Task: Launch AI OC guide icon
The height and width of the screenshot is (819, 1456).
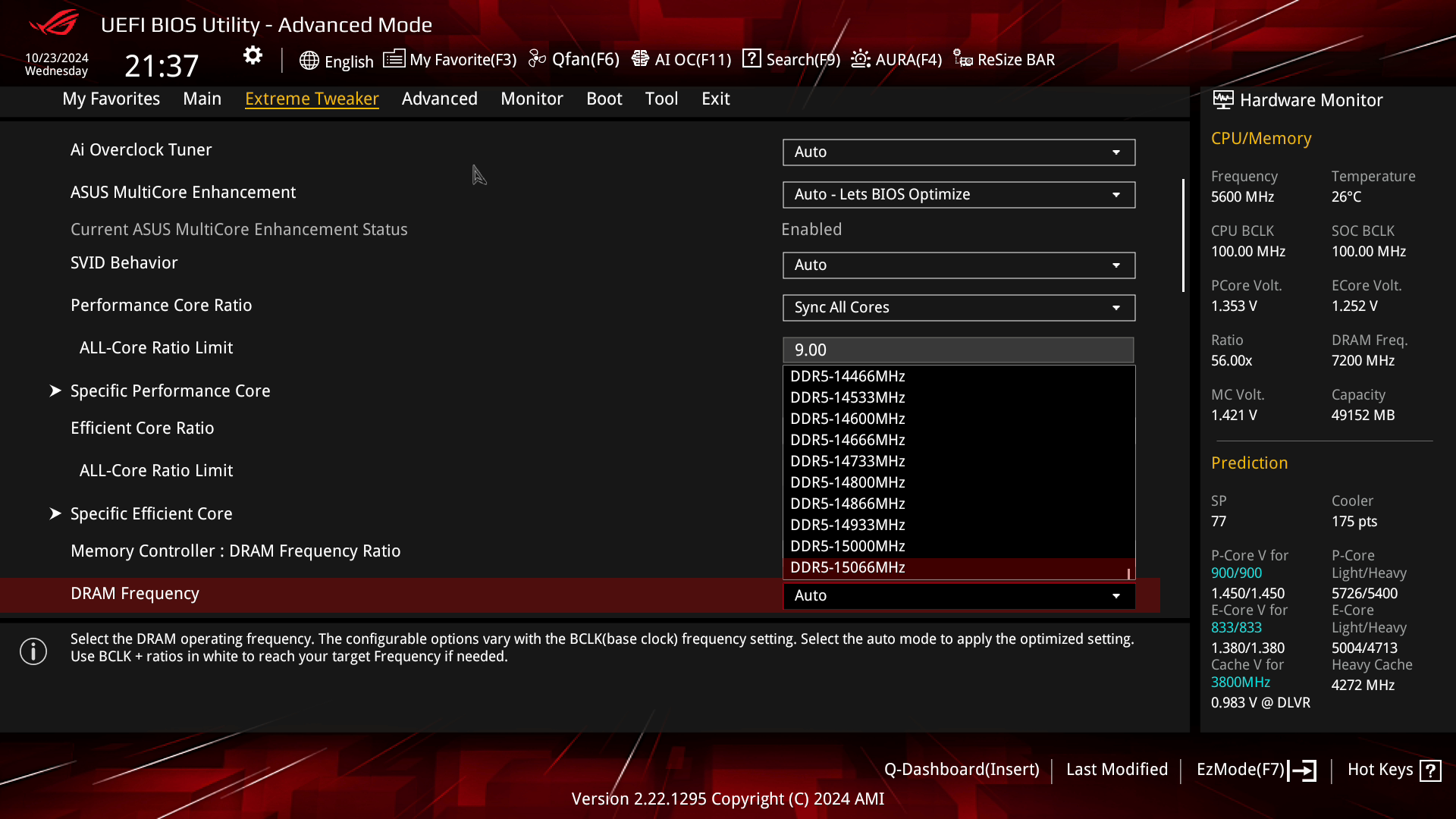Action: point(640,59)
